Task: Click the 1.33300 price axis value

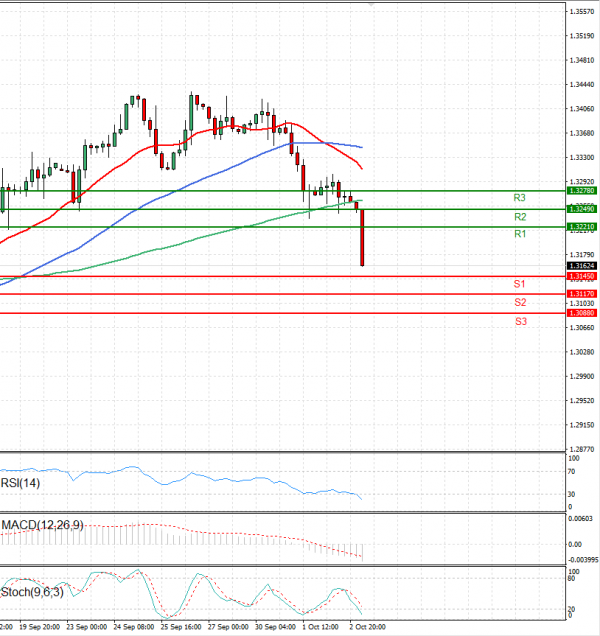Action: click(x=582, y=157)
